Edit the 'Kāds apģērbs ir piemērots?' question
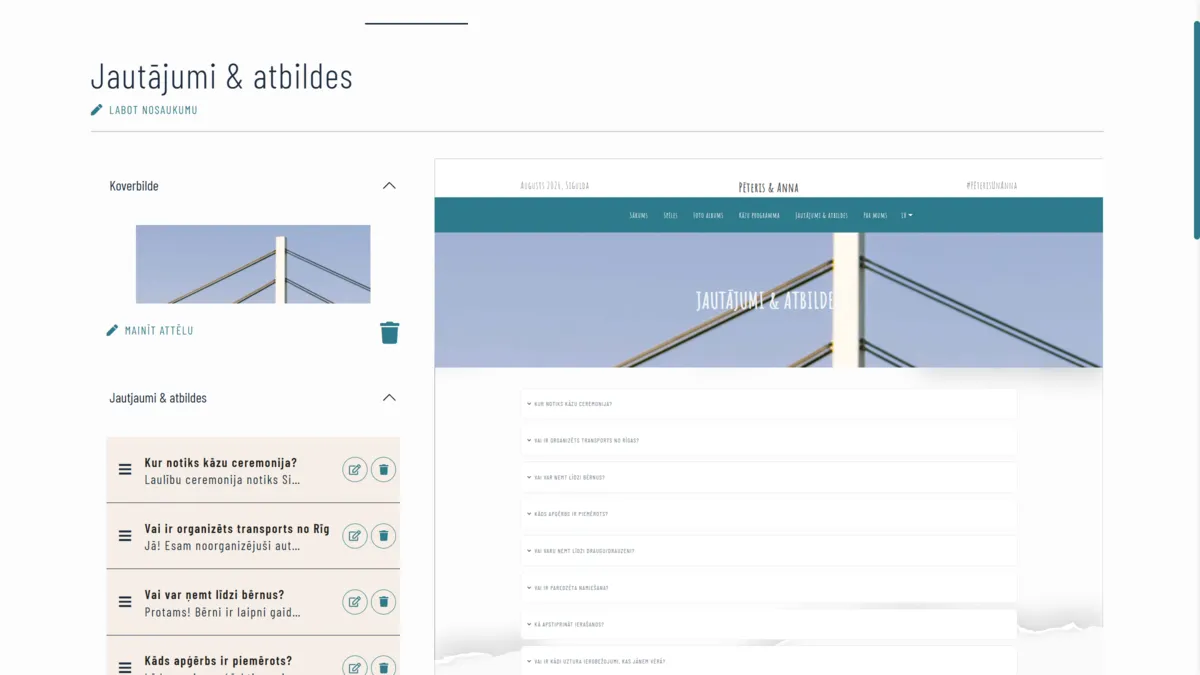 tap(355, 666)
